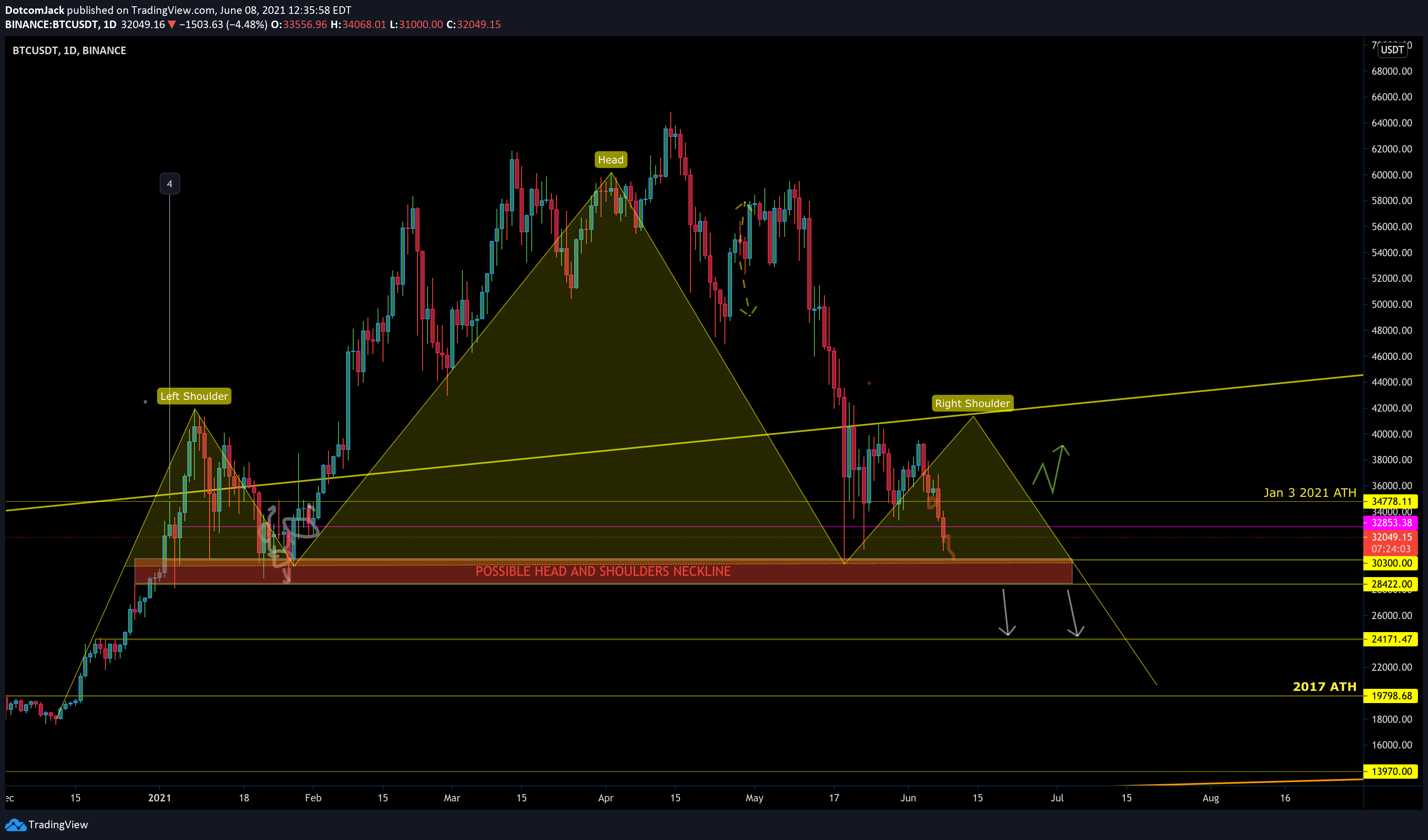Click the 30300.00 price level tag
Screen dimensions: 1428x840
point(1391,563)
